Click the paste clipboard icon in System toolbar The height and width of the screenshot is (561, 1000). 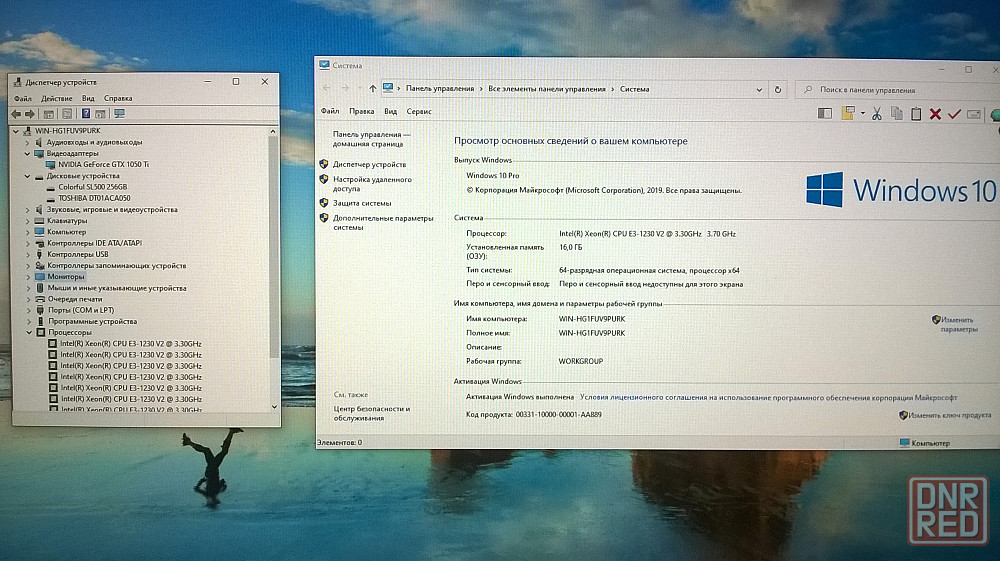915,114
